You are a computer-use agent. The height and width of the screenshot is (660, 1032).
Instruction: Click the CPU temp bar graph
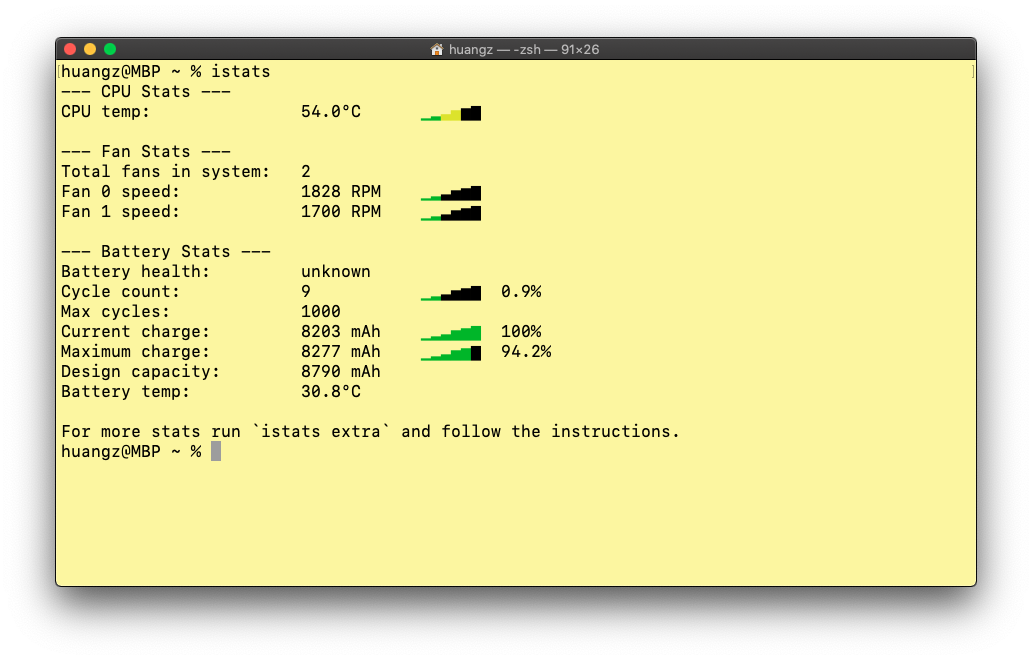451,113
